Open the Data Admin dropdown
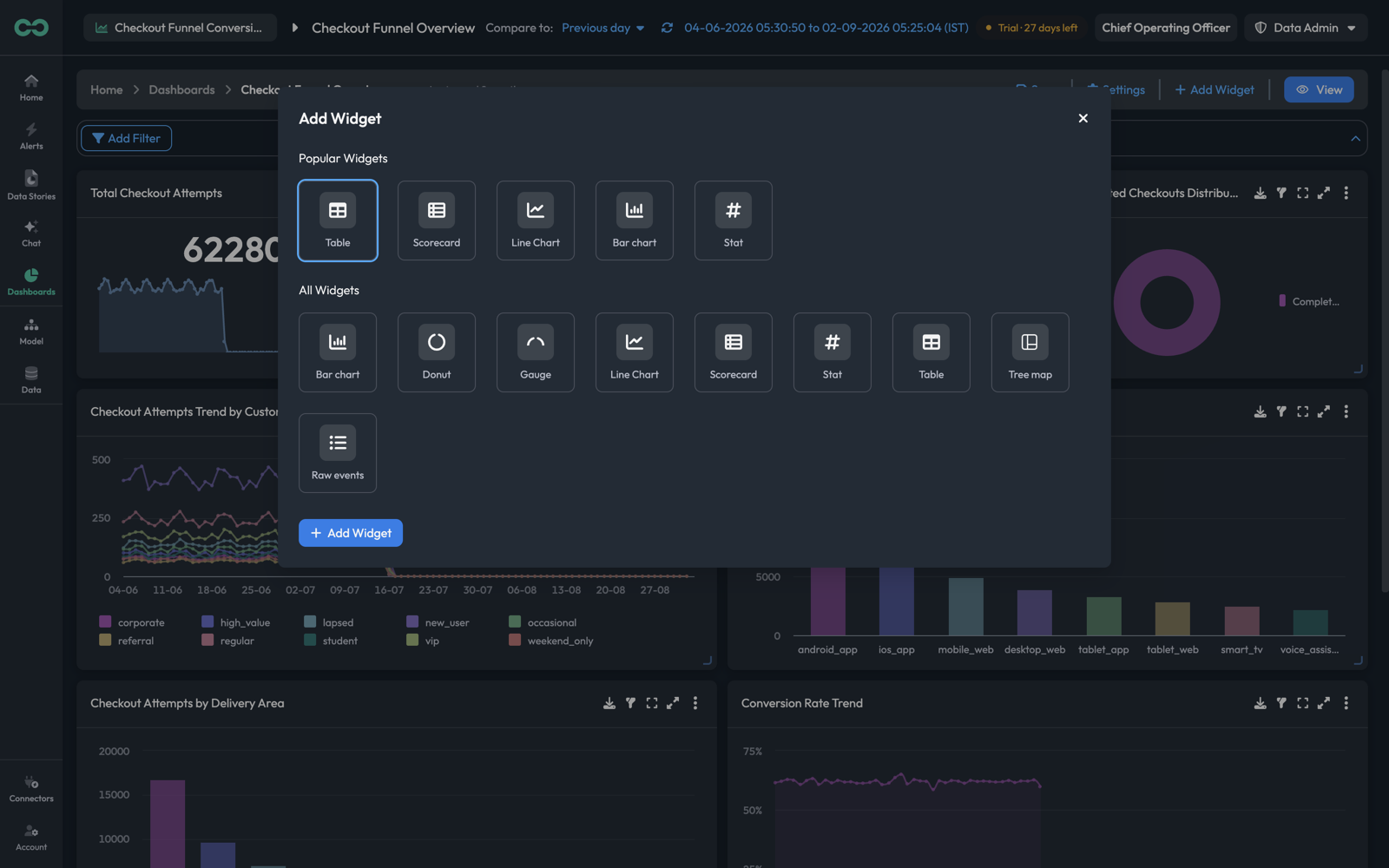 pyautogui.click(x=1306, y=28)
